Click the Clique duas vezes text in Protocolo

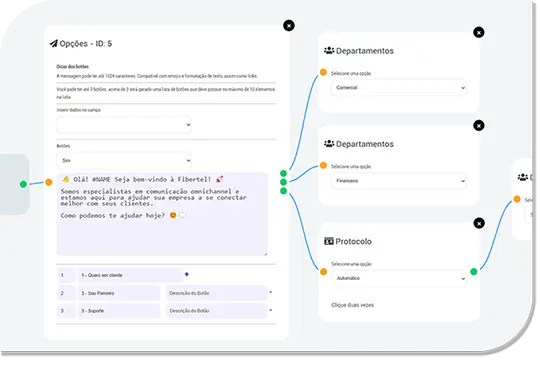point(352,305)
